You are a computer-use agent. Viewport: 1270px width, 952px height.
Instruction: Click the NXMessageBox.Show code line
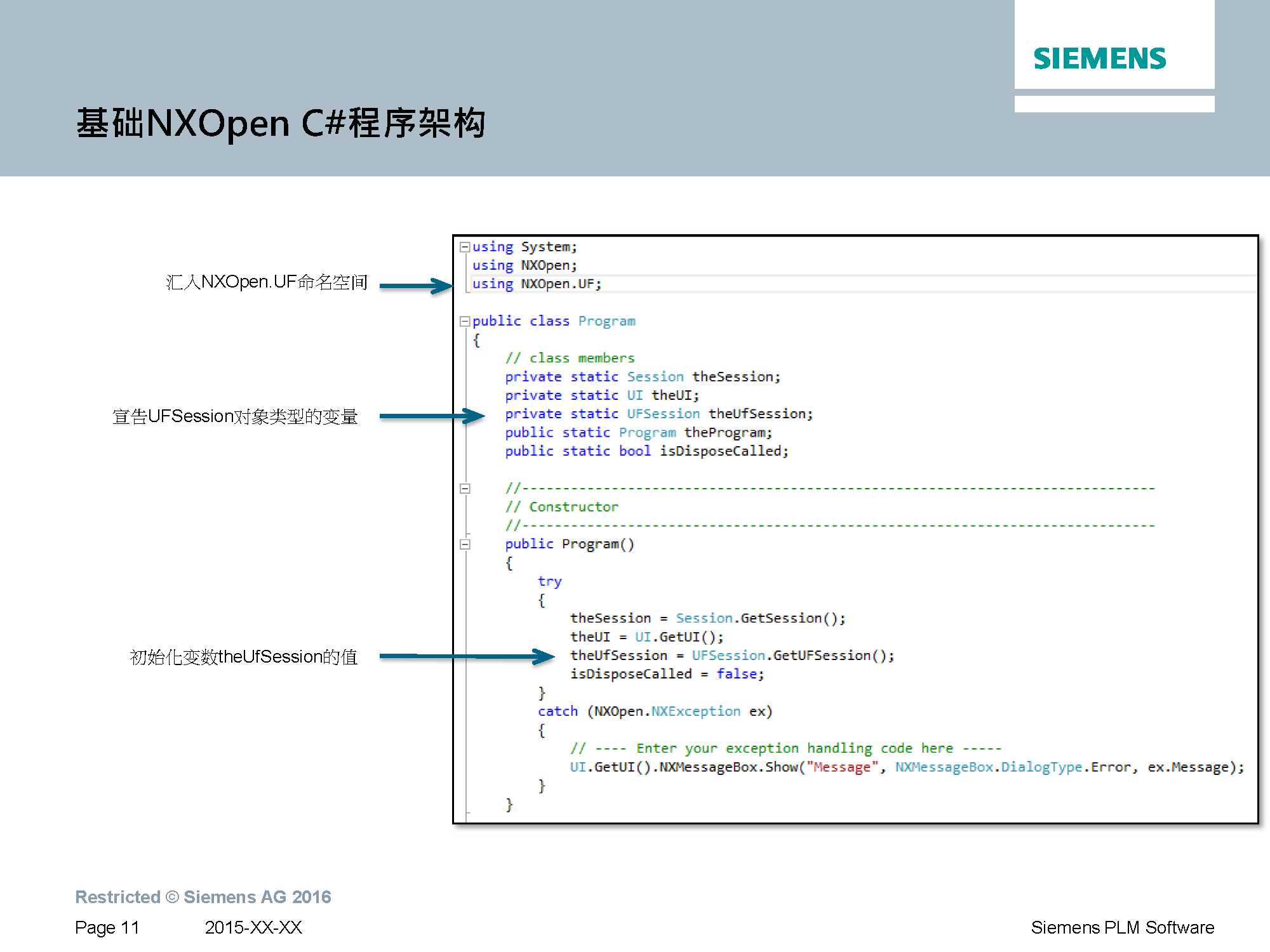point(907,767)
